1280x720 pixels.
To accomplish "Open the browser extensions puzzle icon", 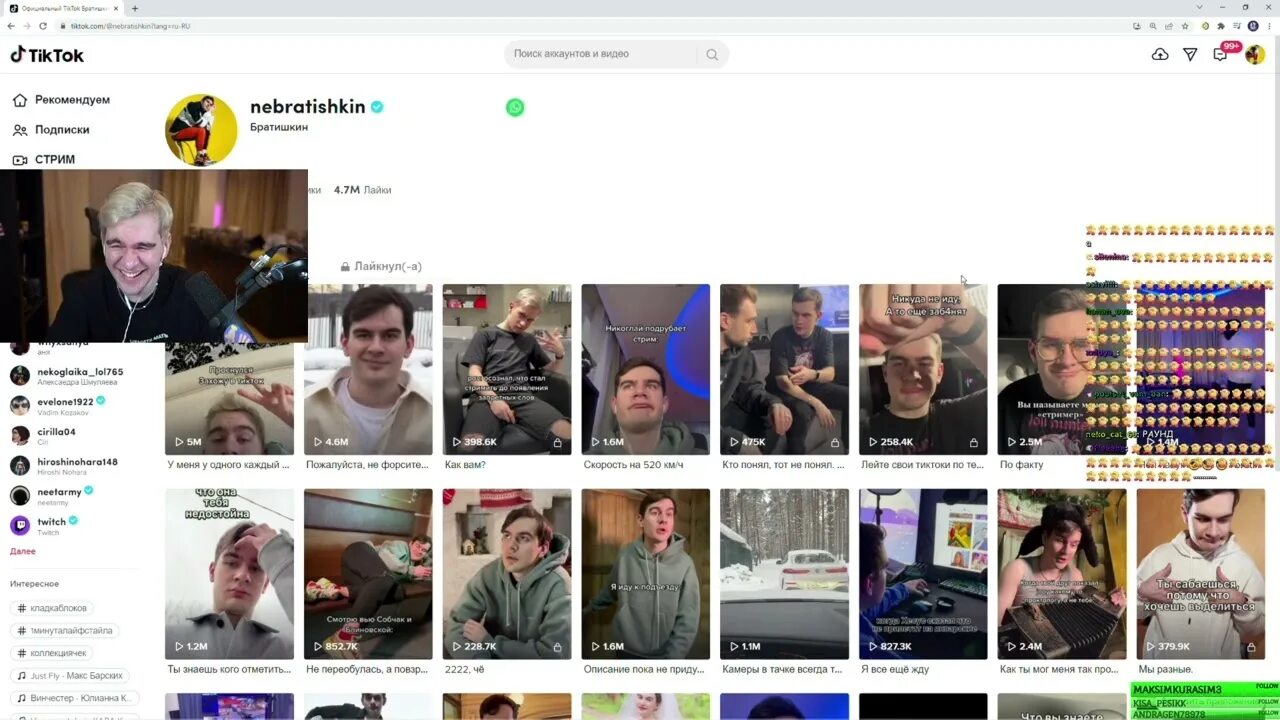I will 1221,26.
